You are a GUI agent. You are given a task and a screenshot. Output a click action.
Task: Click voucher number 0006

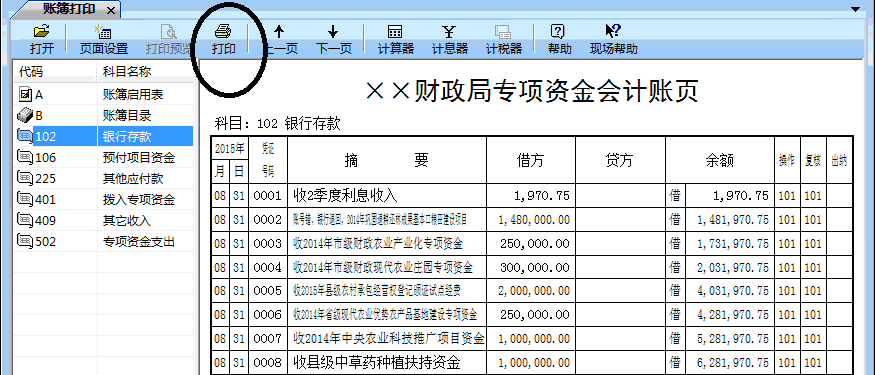tap(268, 315)
